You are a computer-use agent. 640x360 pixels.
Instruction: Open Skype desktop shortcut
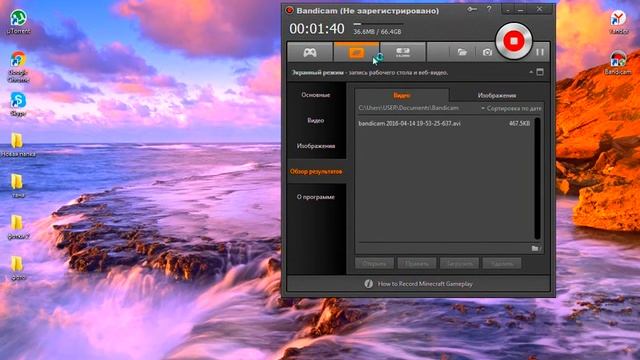coord(18,104)
